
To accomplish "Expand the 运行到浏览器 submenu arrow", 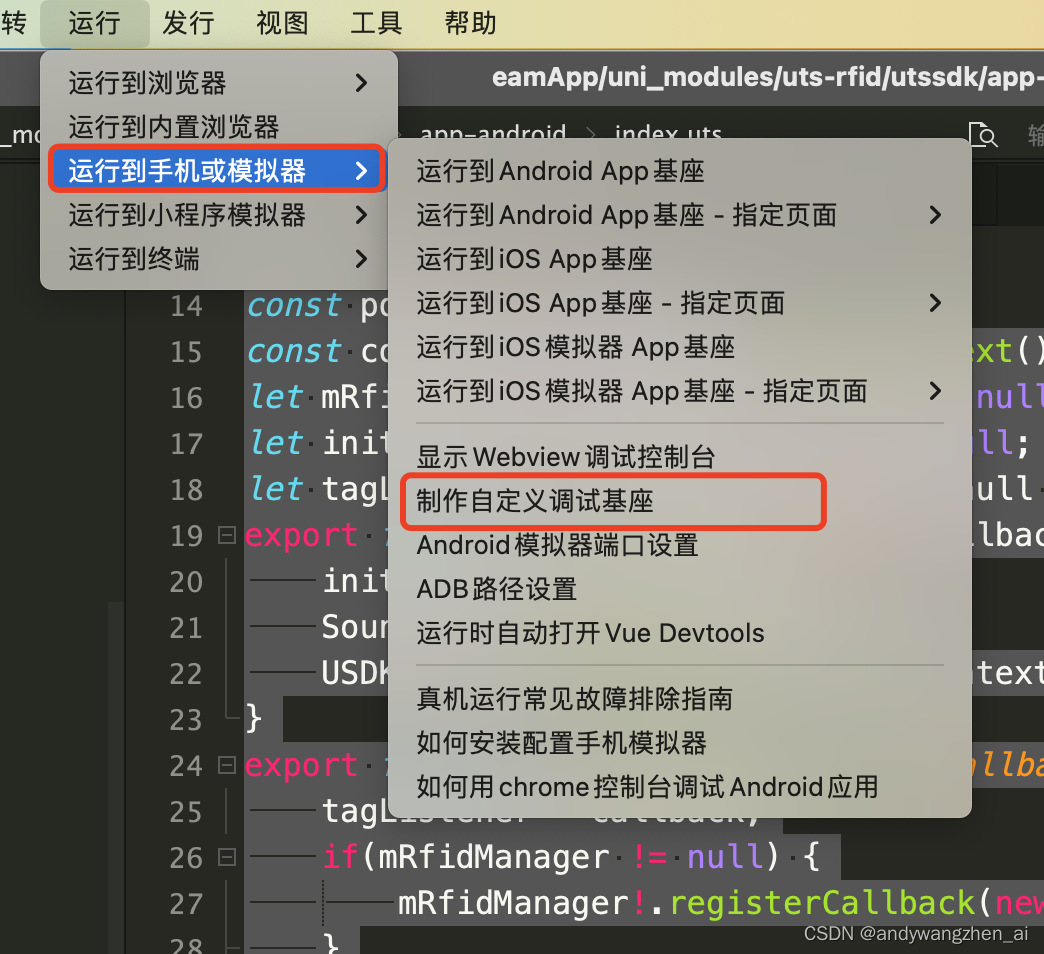I will [x=361, y=83].
